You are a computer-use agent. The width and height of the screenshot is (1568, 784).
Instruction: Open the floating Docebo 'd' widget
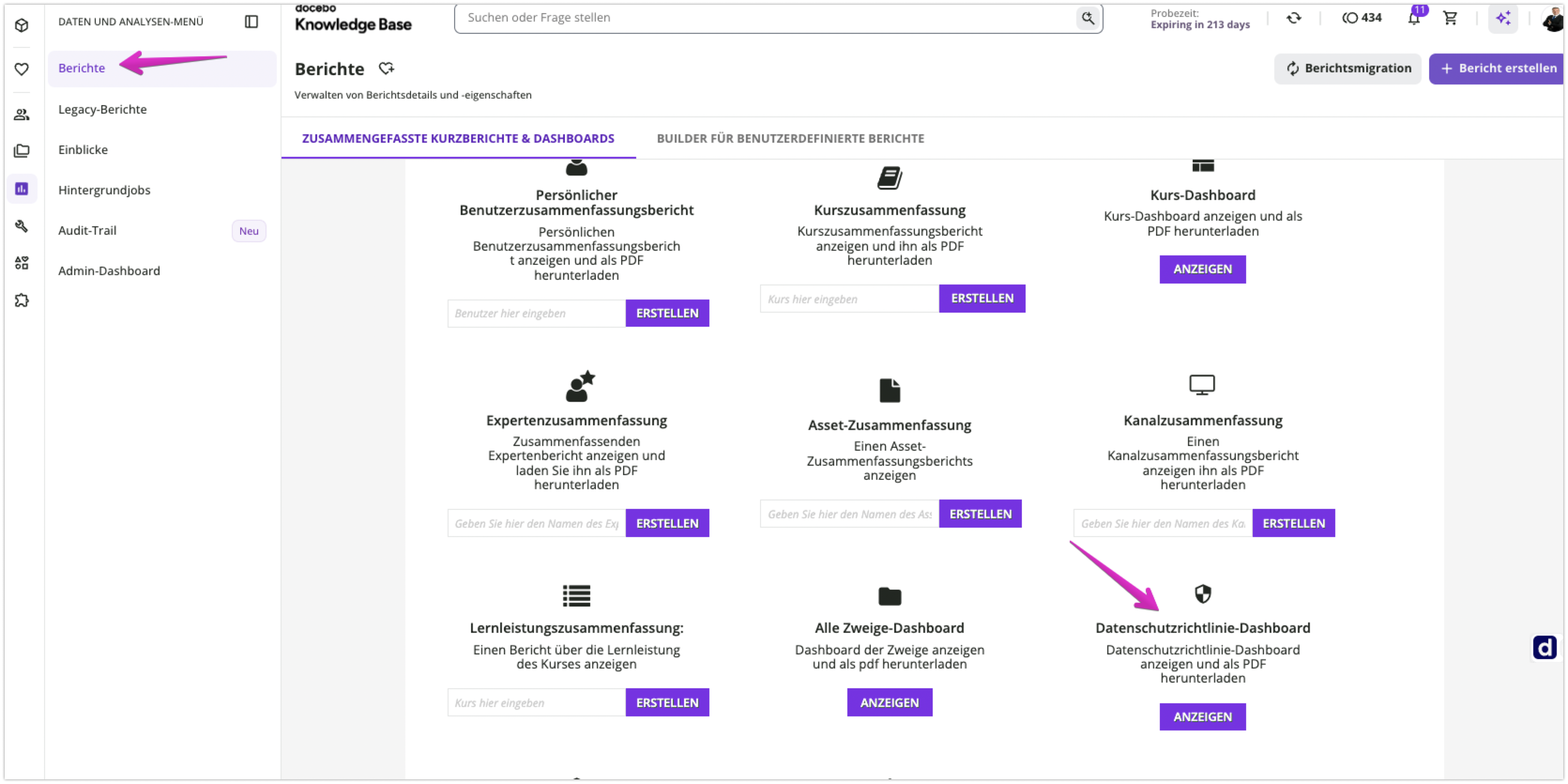click(x=1544, y=647)
